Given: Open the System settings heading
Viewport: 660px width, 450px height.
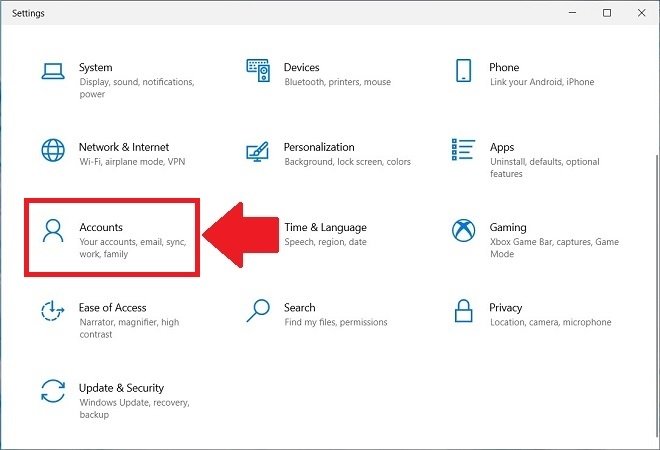Looking at the screenshot, I should coord(96,67).
